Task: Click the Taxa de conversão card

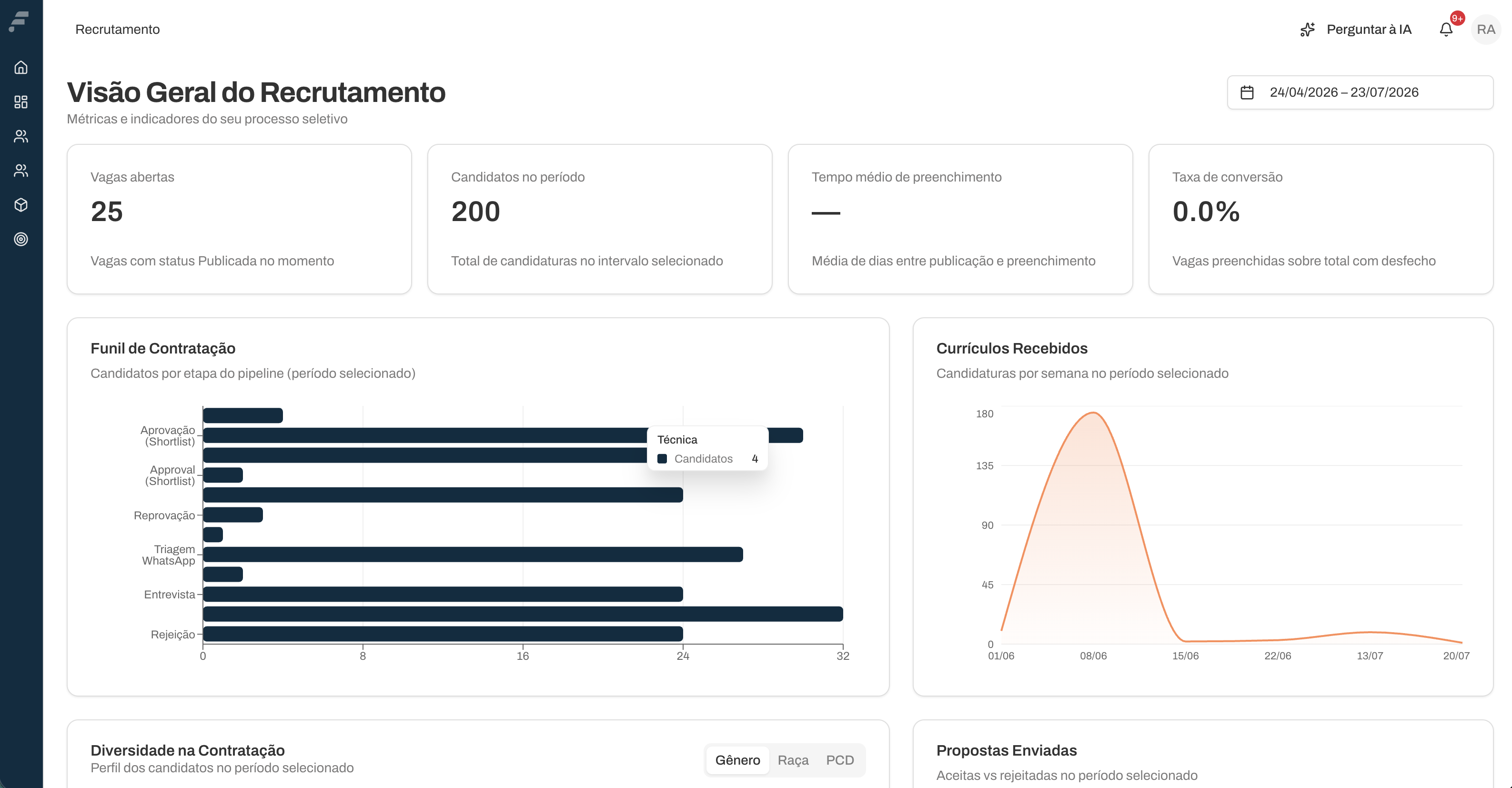Action: [x=1320, y=219]
